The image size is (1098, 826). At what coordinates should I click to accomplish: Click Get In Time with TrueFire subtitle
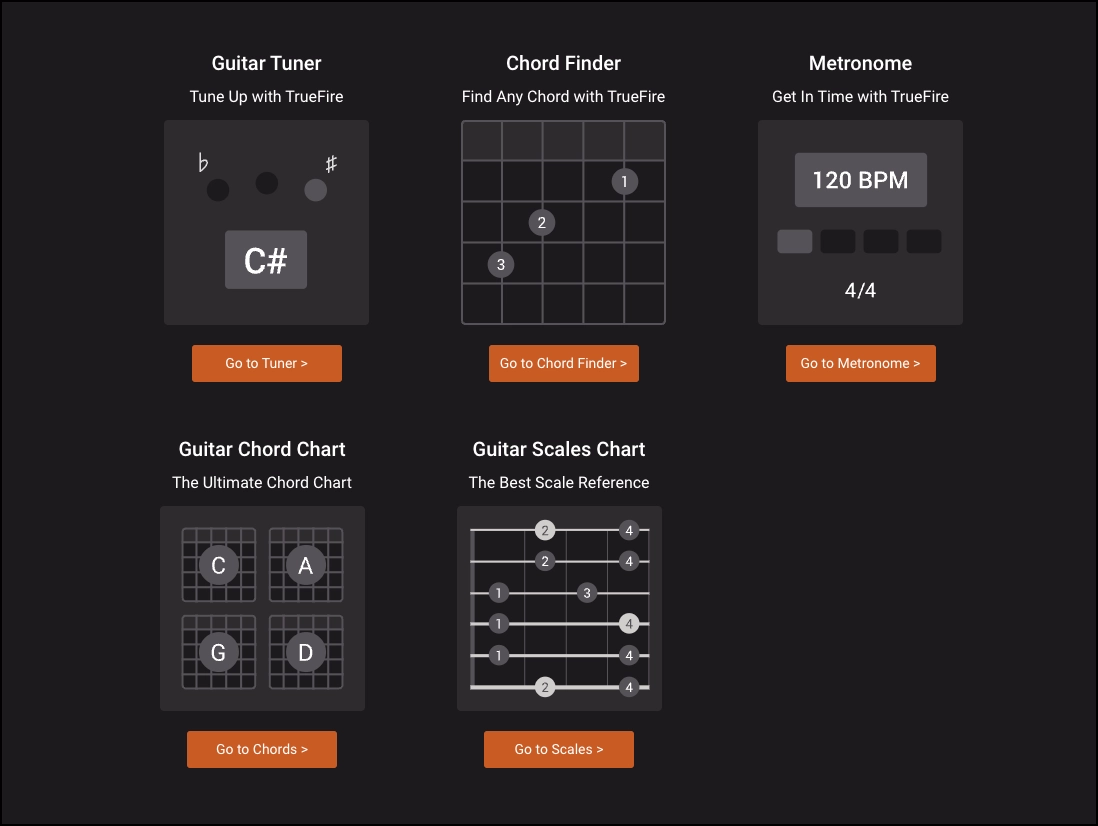(861, 97)
